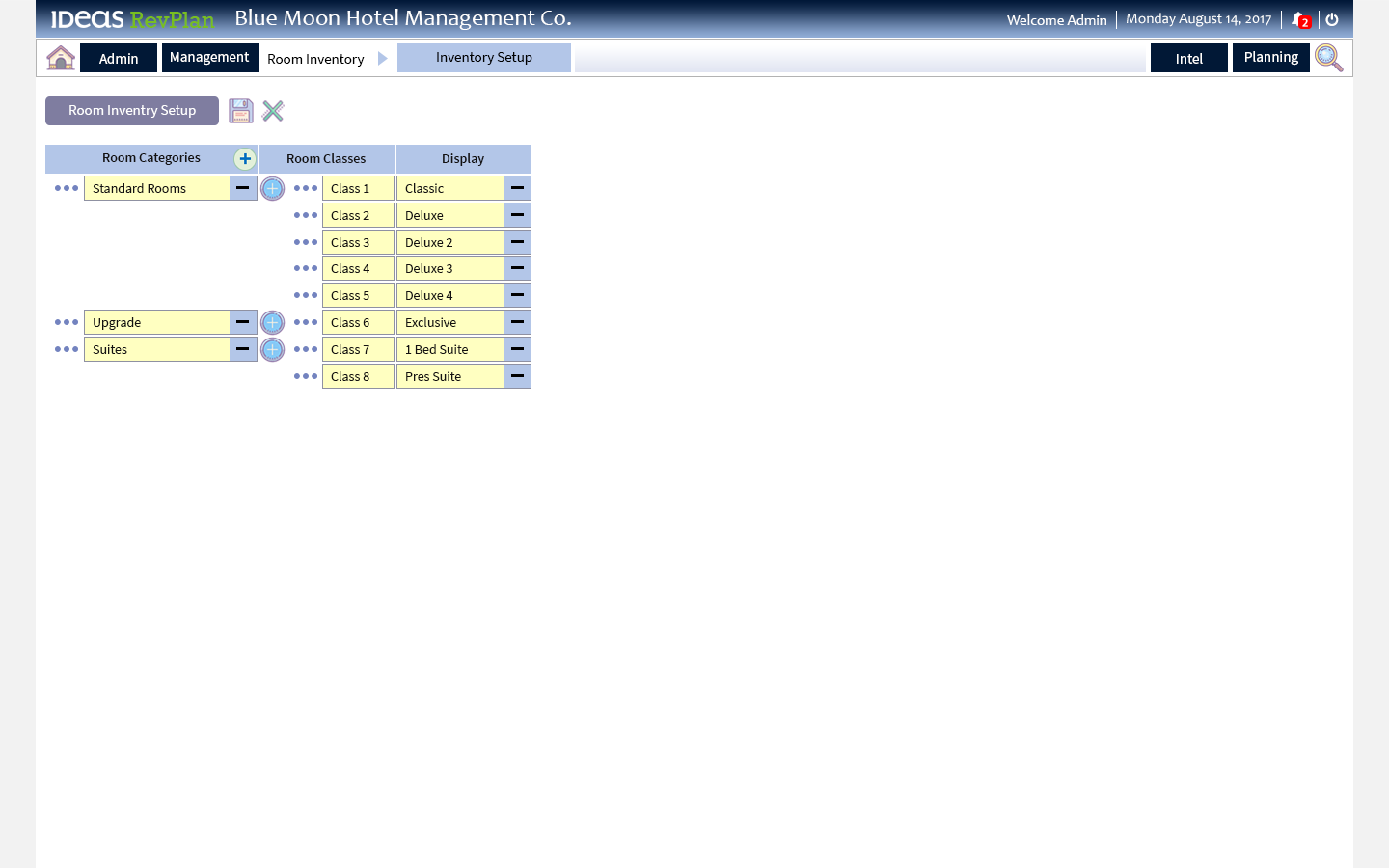Open the notifications bell with 2 alerts
1389x868 pixels.
(1297, 18)
